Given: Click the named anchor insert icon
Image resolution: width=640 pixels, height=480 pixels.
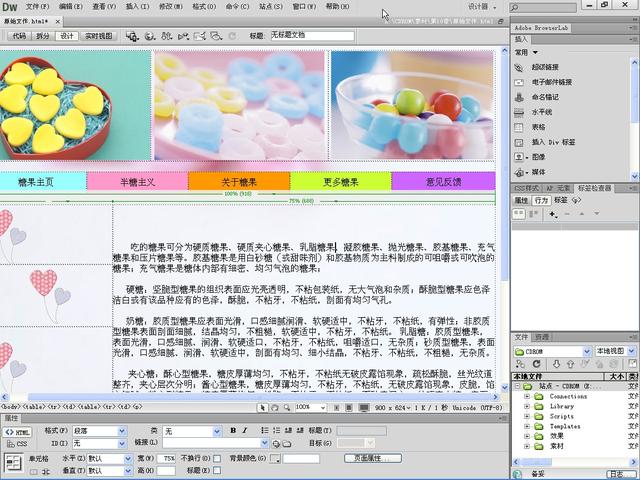Looking at the screenshot, I should click(519, 98).
